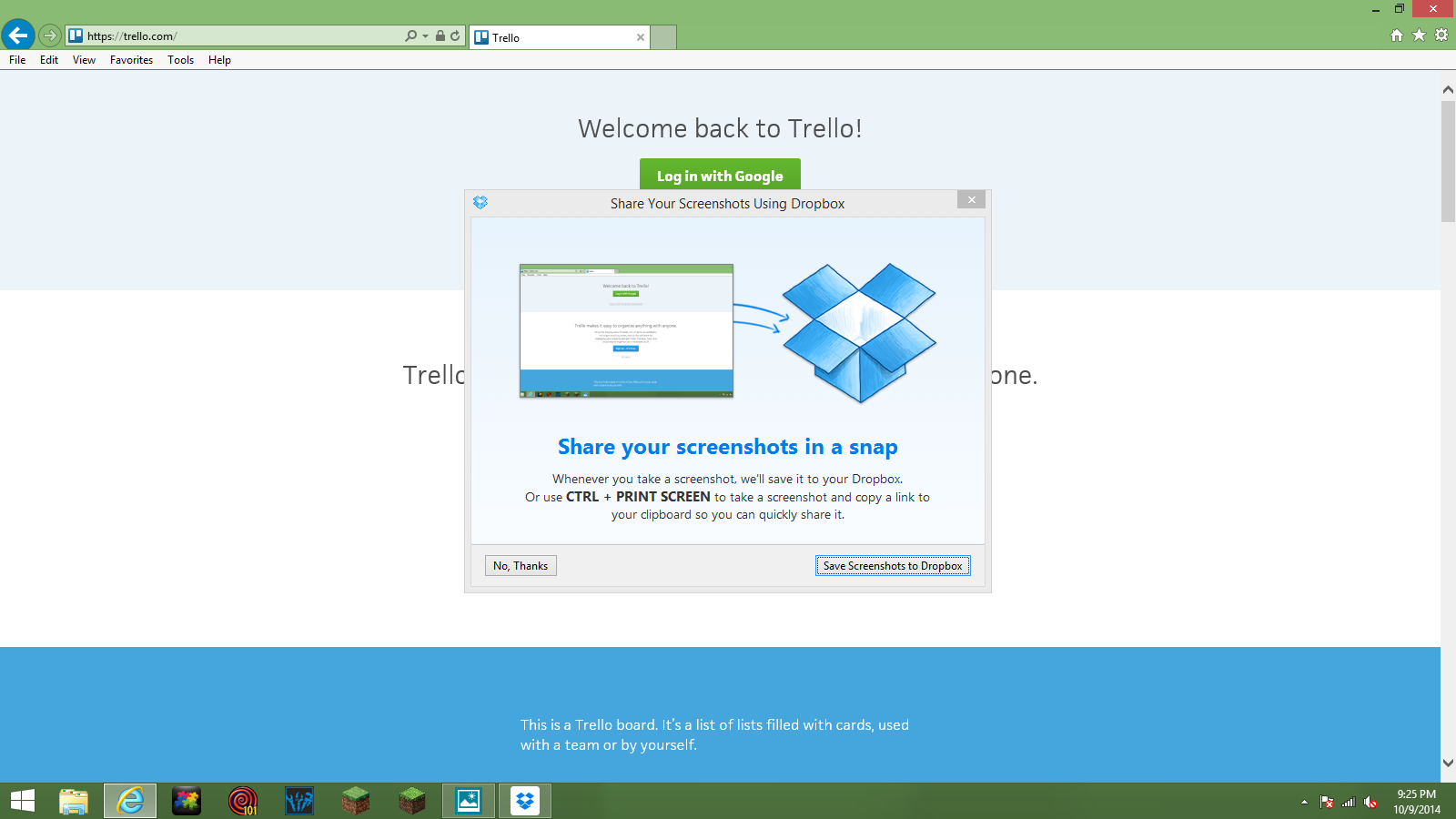Click the screenshot preview thumbnail in dialog
Viewport: 1456px width, 819px height.
point(626,331)
